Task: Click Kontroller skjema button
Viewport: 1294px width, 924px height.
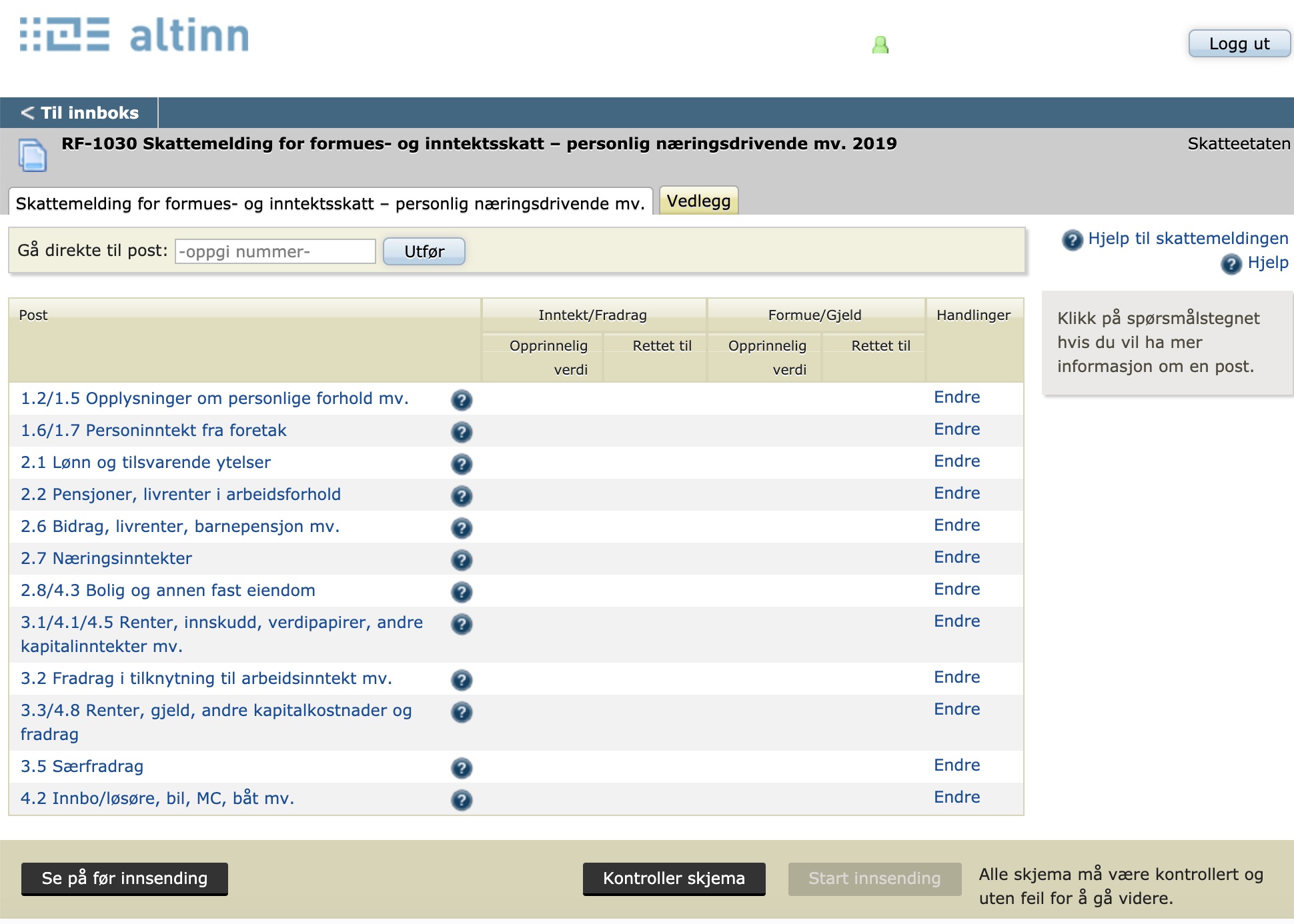Action: 674,878
